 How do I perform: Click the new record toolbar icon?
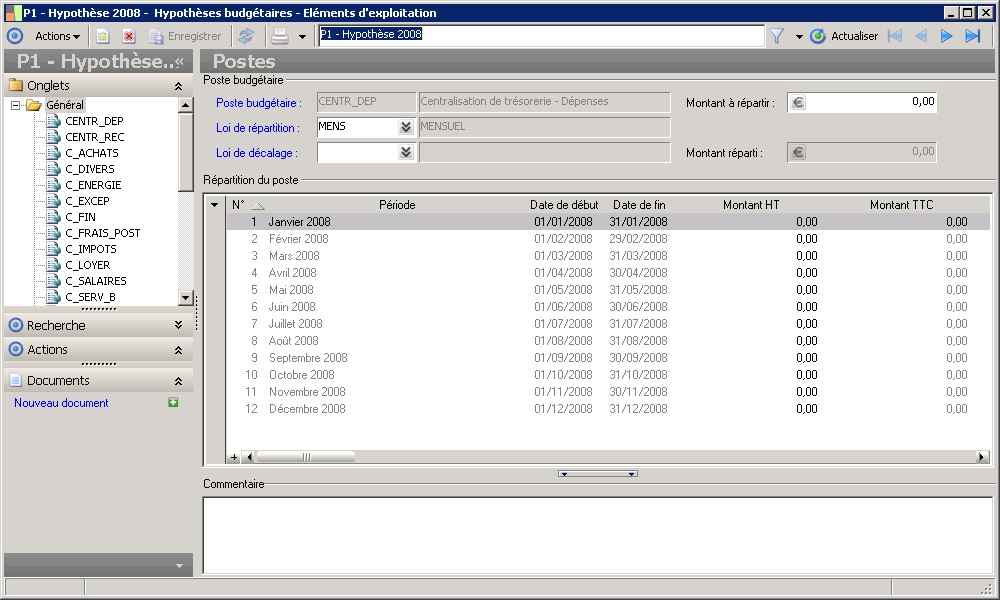coord(102,36)
